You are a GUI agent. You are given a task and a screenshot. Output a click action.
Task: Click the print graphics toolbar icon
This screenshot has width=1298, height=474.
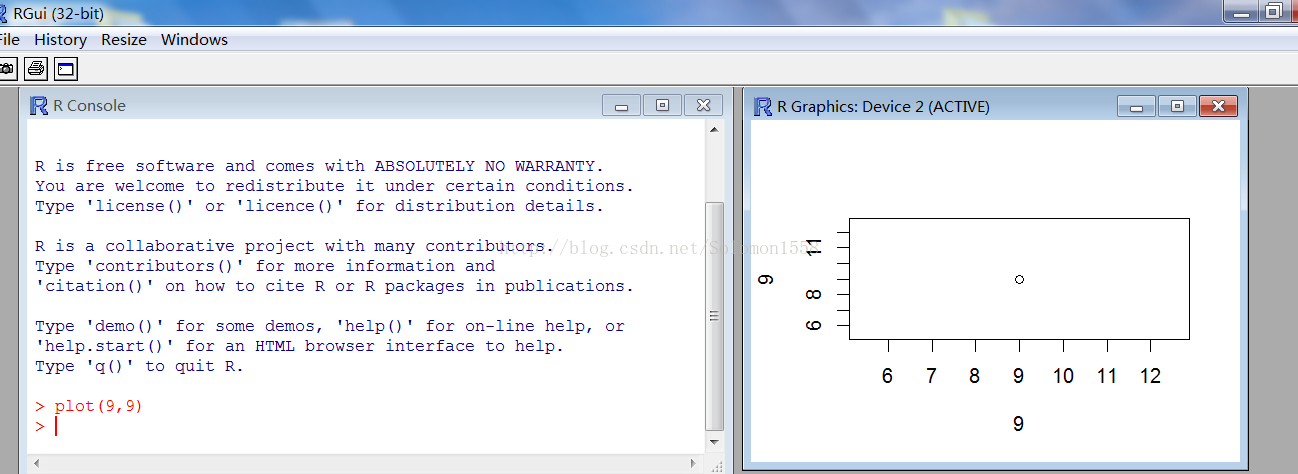tap(36, 69)
